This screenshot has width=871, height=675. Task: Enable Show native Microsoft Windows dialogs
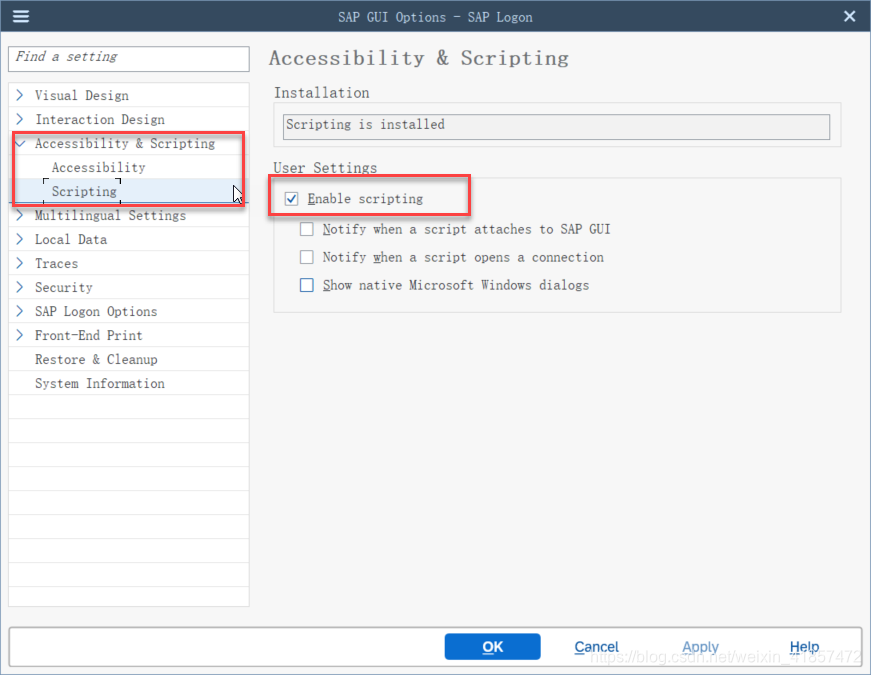pyautogui.click(x=307, y=285)
